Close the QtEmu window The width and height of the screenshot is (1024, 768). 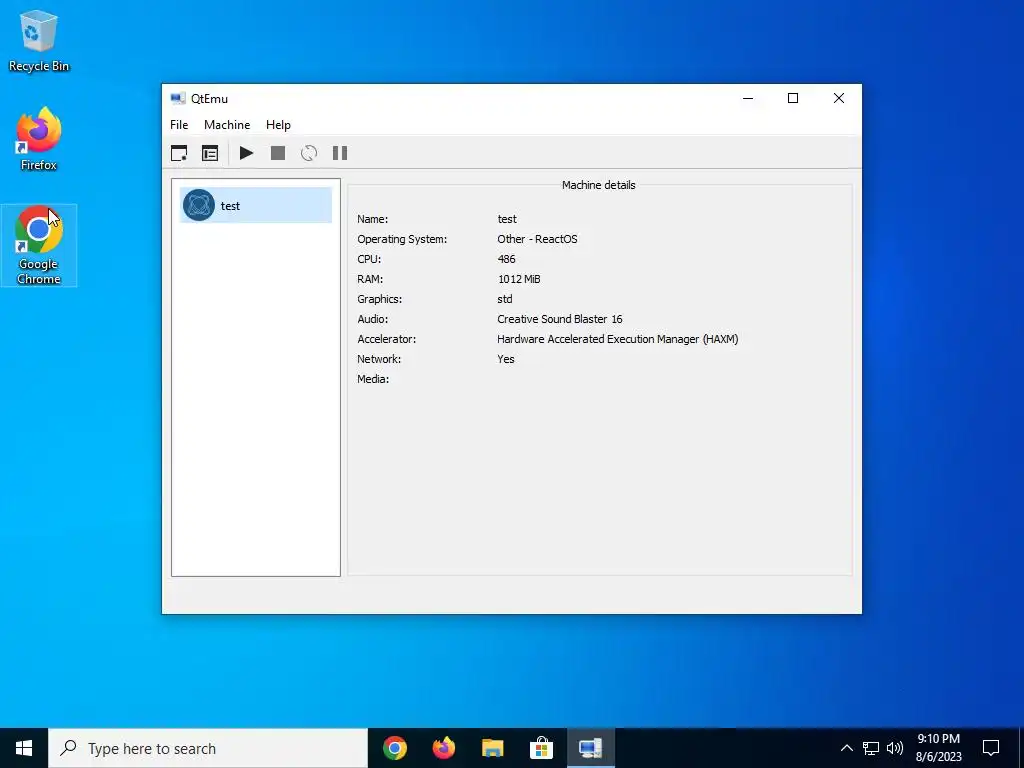point(839,99)
